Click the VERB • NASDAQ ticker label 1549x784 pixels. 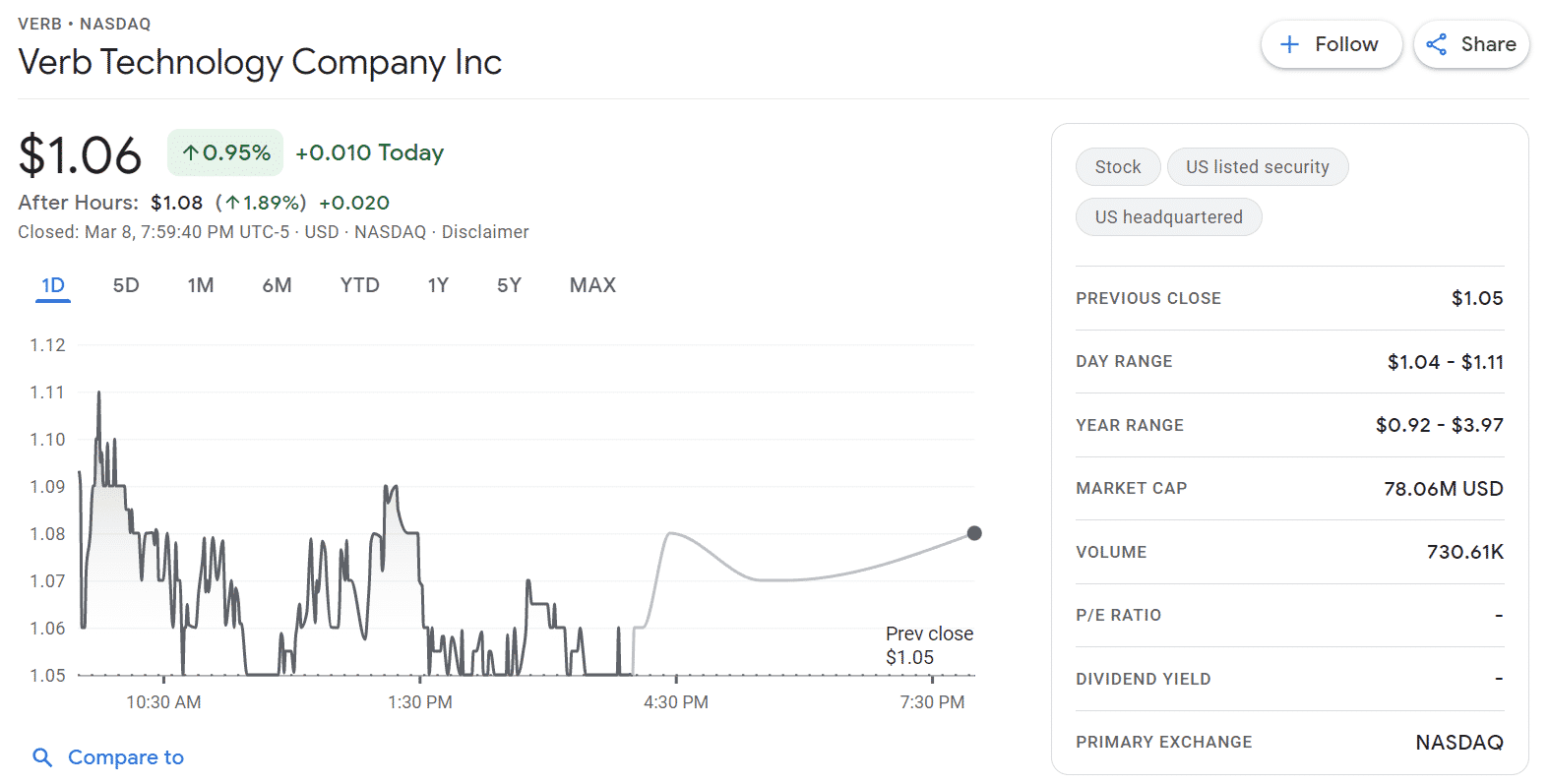[x=85, y=24]
